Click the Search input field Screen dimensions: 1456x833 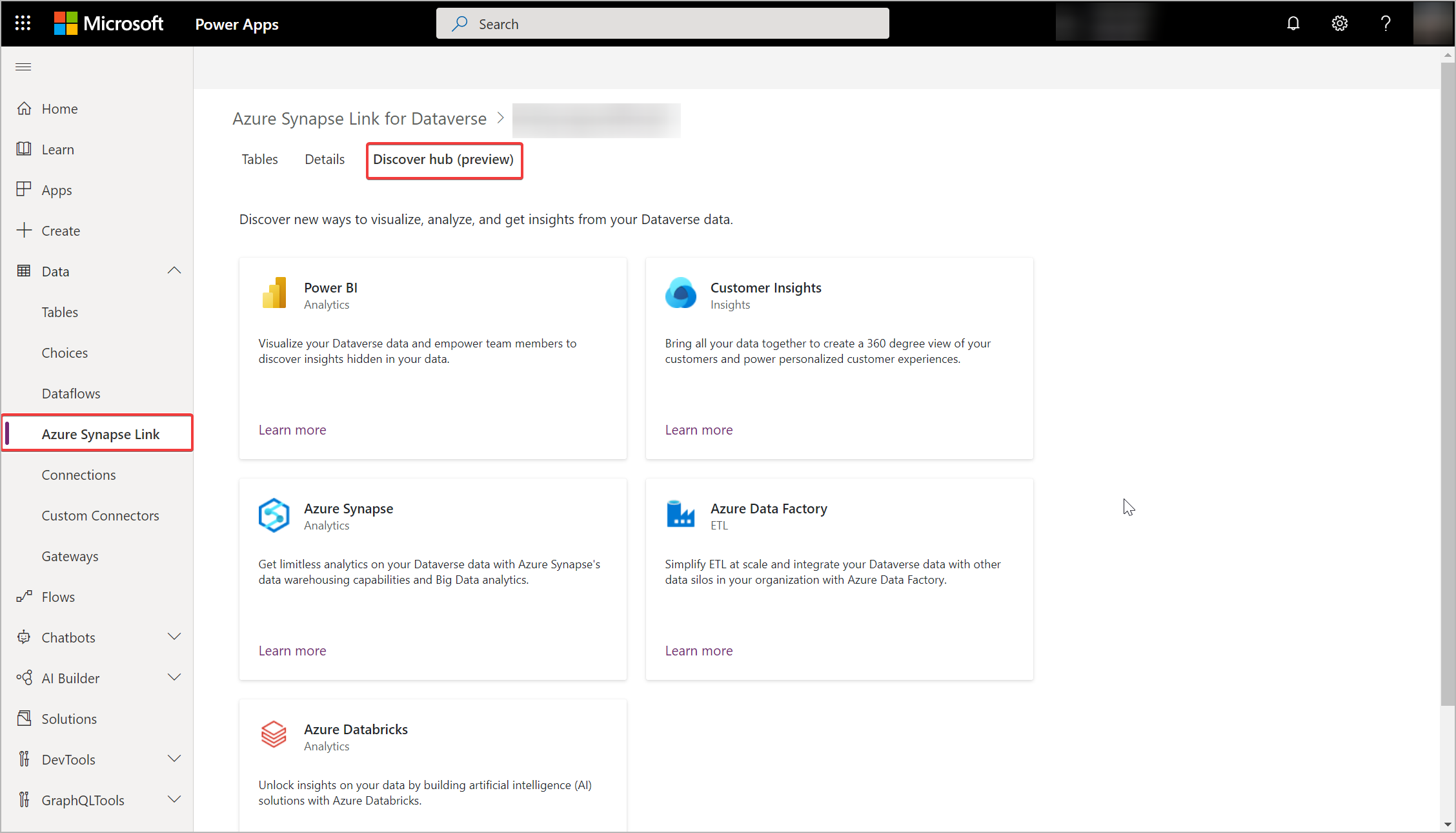(663, 23)
